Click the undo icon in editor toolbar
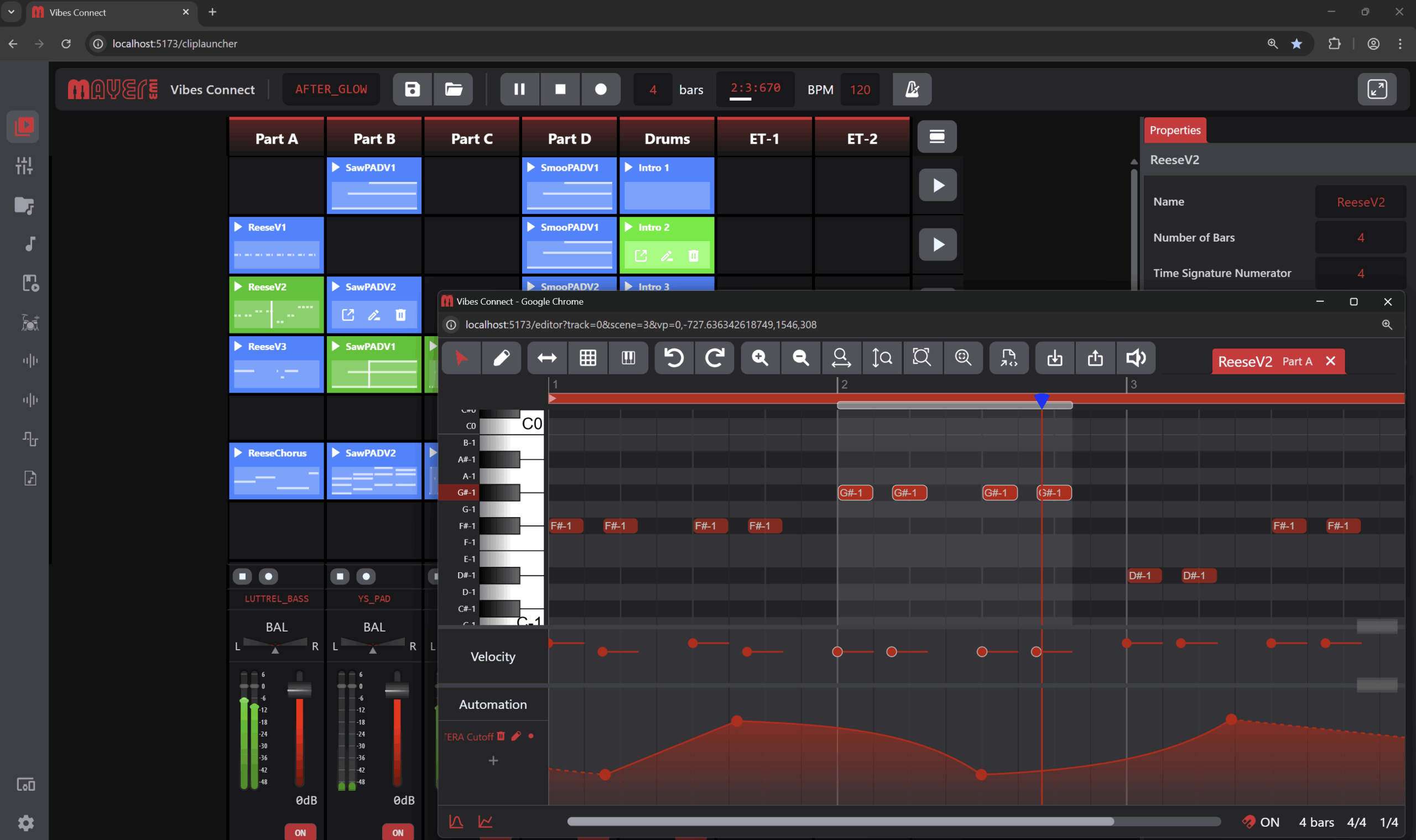Image resolution: width=1416 pixels, height=840 pixels. 674,358
